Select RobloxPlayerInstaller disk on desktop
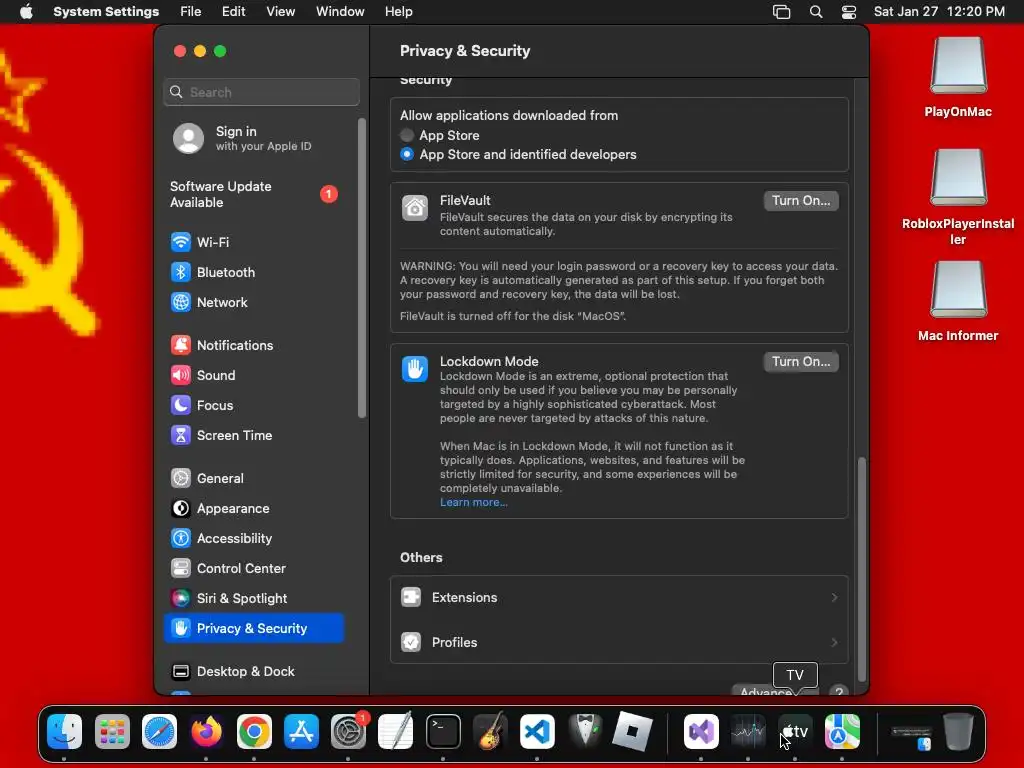Viewport: 1024px width, 768px height. (958, 196)
